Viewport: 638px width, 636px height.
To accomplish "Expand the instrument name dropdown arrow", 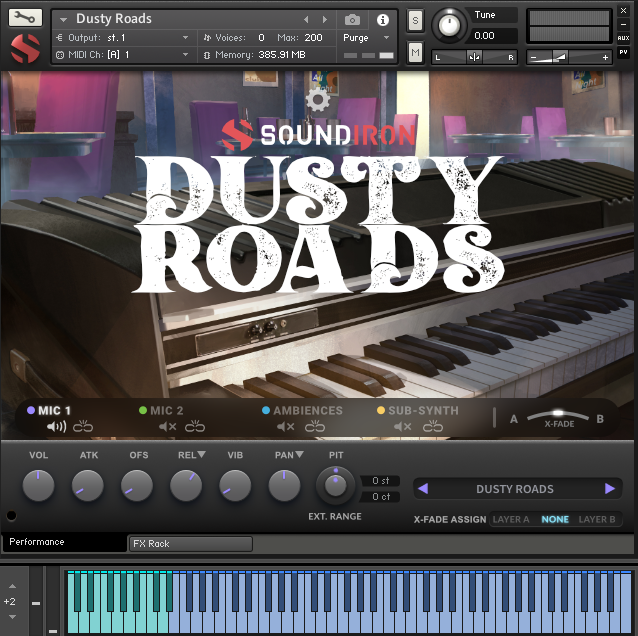I will 63,20.
